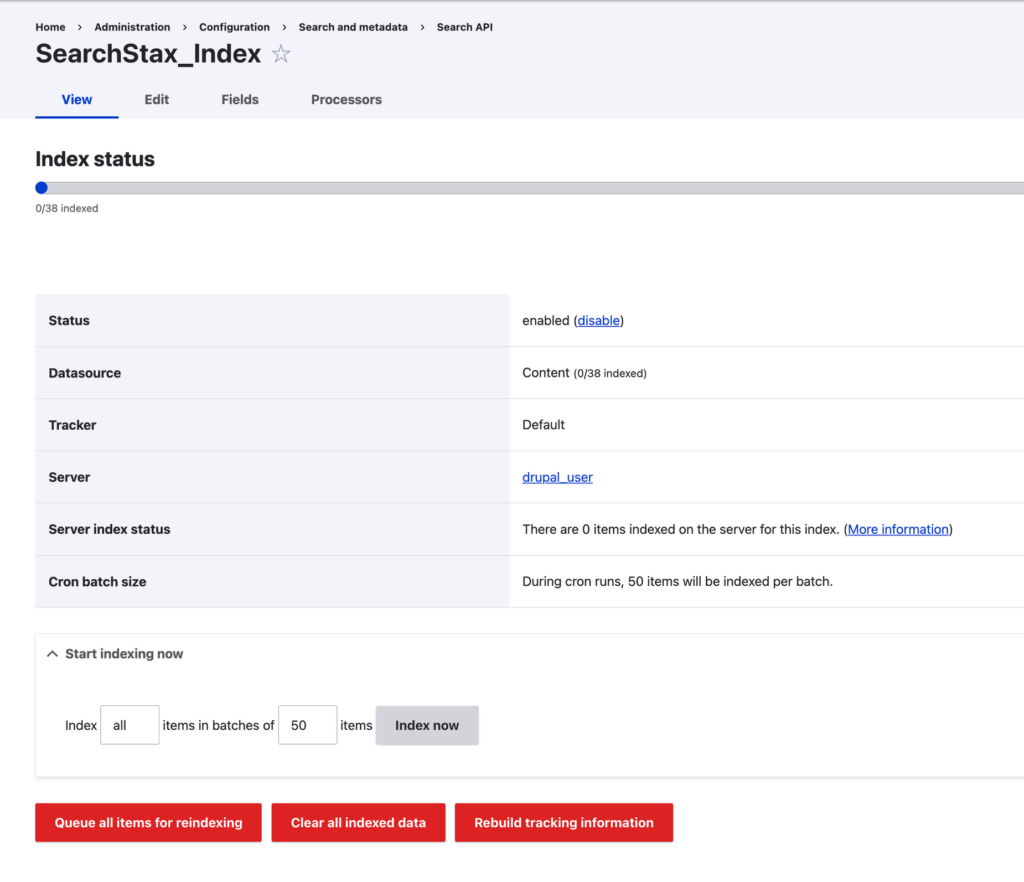Screen dimensions: 1024x882
Task: Click 'Content (0/38 indexed)' datasource value
Action: (584, 373)
